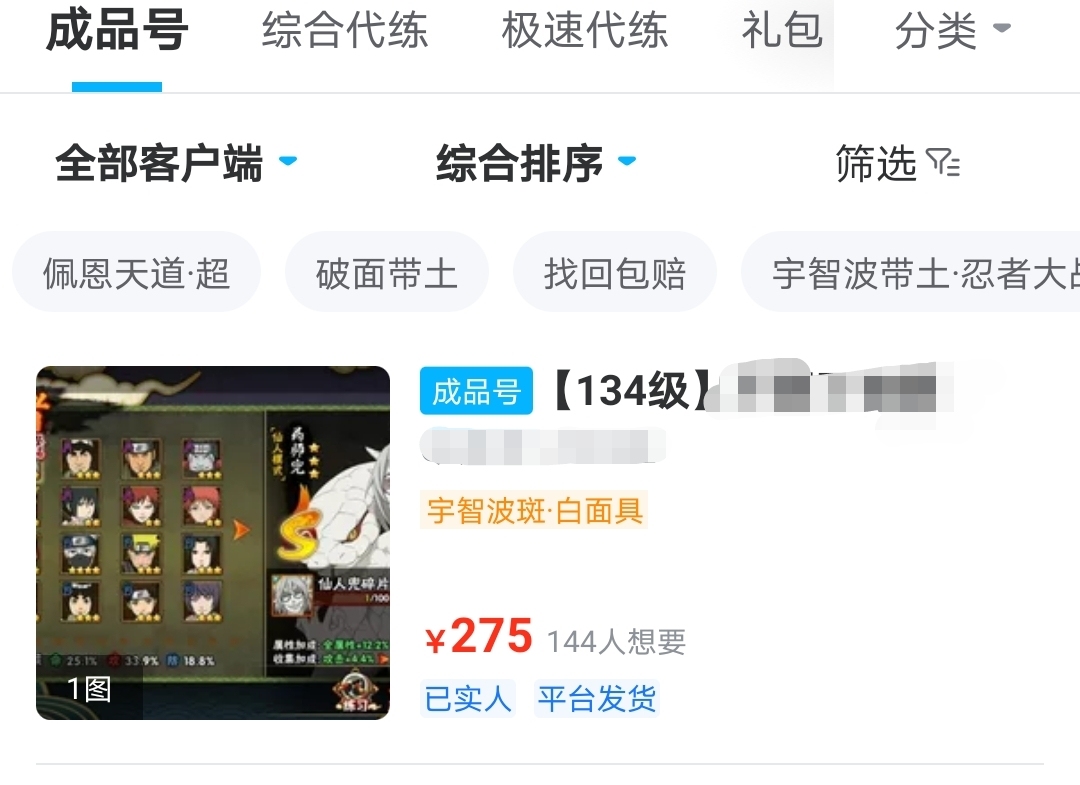
Task: Toggle the 破面带土 filter chip
Action: [x=387, y=273]
